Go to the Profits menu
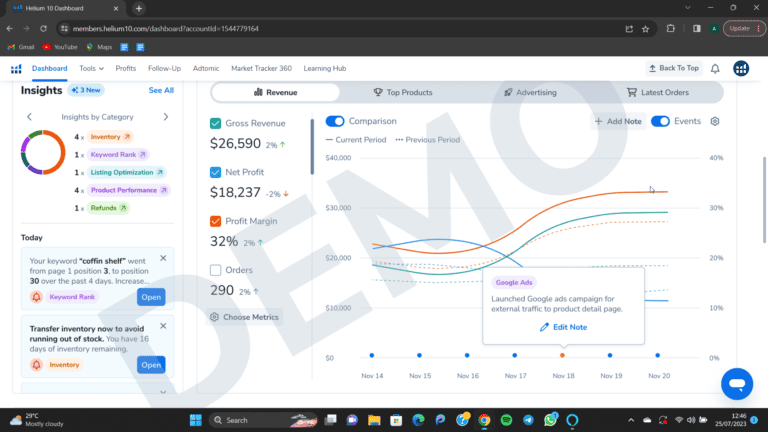 point(126,69)
